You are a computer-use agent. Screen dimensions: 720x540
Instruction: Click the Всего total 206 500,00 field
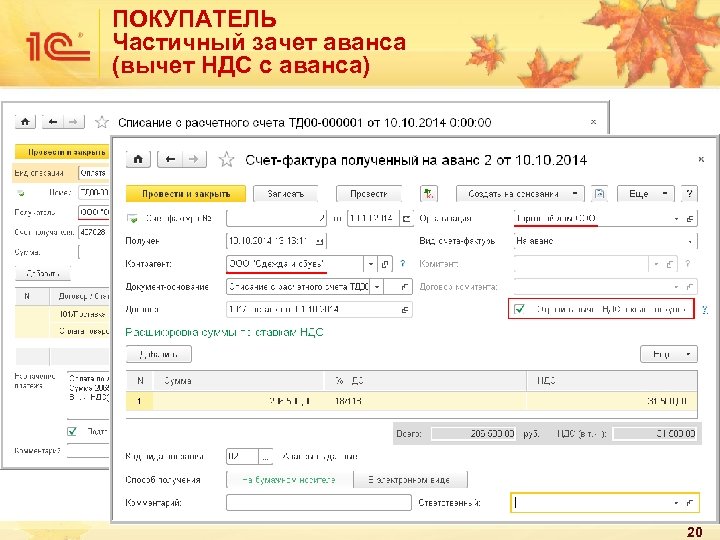(473, 433)
